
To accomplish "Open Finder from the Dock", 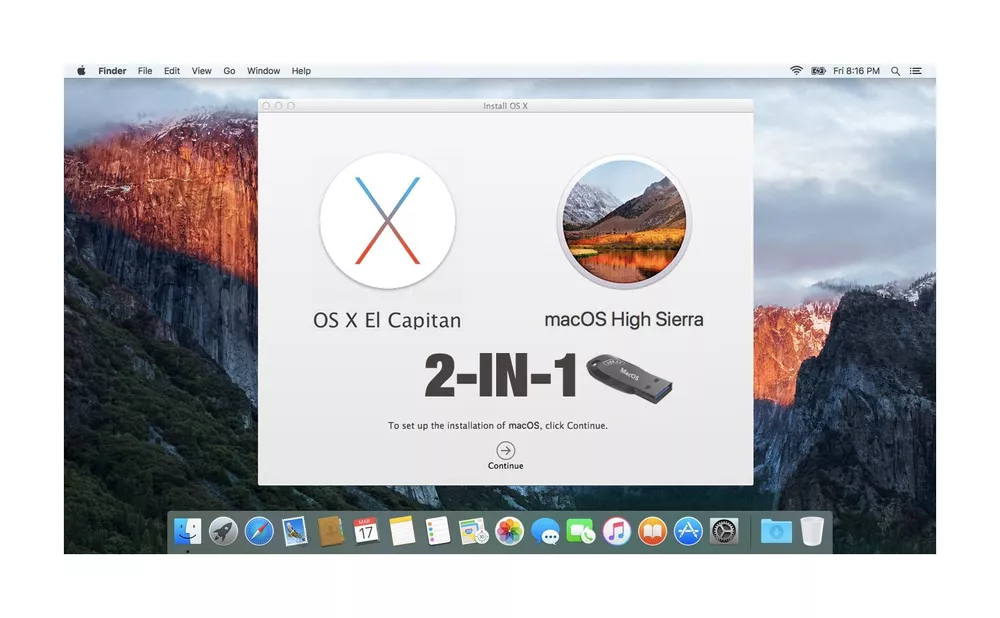I will (x=187, y=531).
